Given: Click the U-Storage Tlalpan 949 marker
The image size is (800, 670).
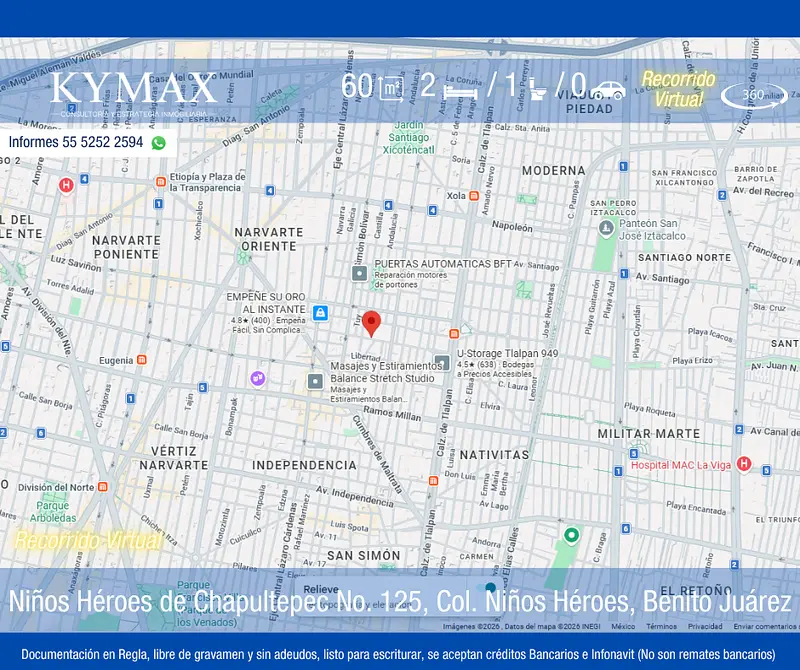Looking at the screenshot, I should [x=442, y=363].
